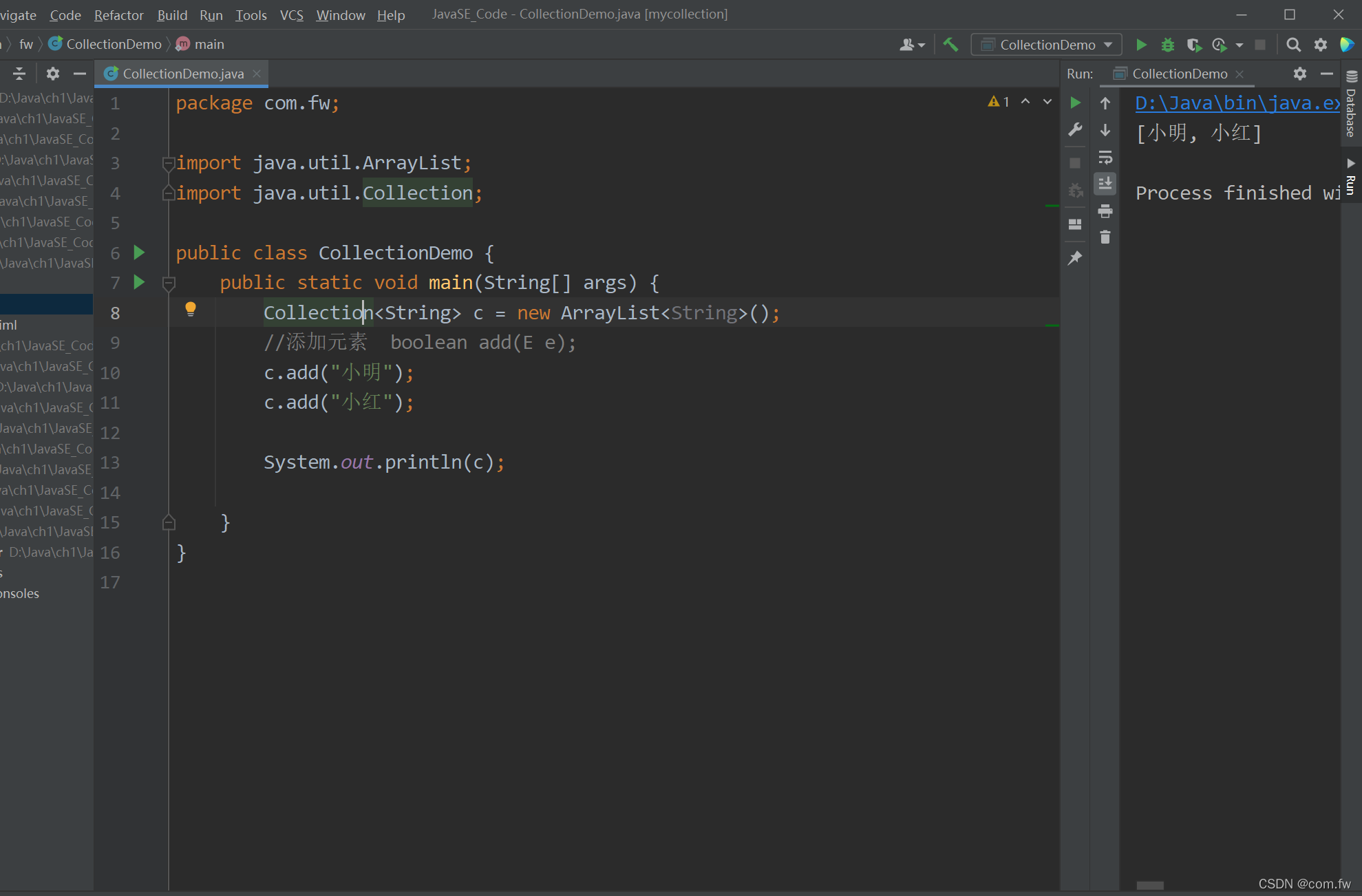Pin the Run tab
The image size is (1362, 896).
pyautogui.click(x=1075, y=258)
